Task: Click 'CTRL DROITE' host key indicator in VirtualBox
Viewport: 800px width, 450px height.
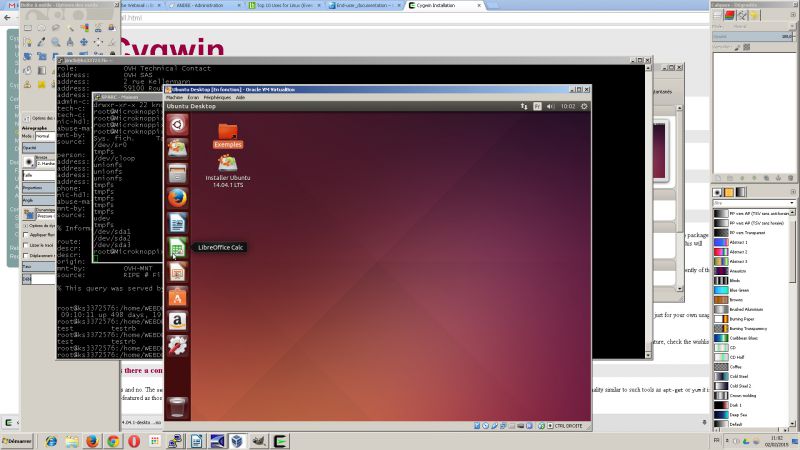Action: coord(568,426)
